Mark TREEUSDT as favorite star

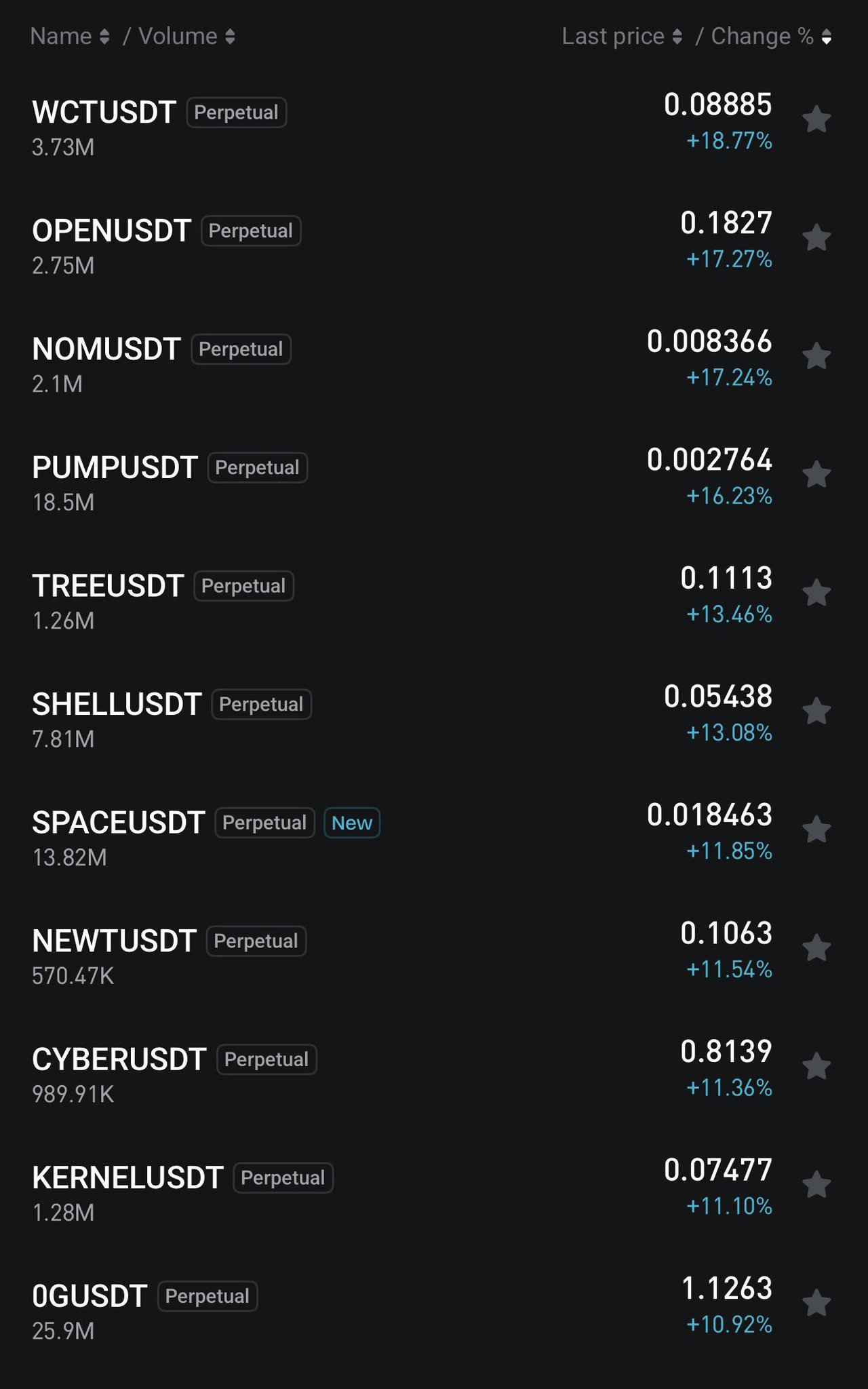coord(816,593)
